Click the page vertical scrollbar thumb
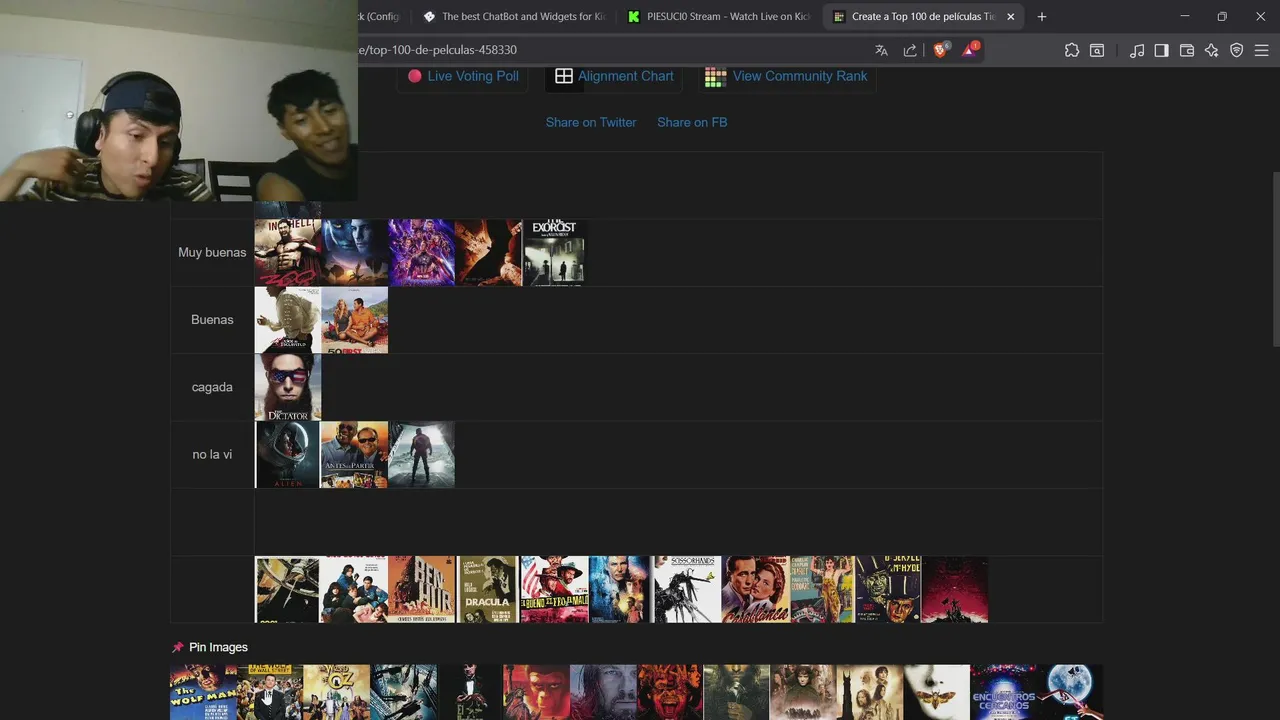This screenshot has height=720, width=1280. pyautogui.click(x=1275, y=260)
